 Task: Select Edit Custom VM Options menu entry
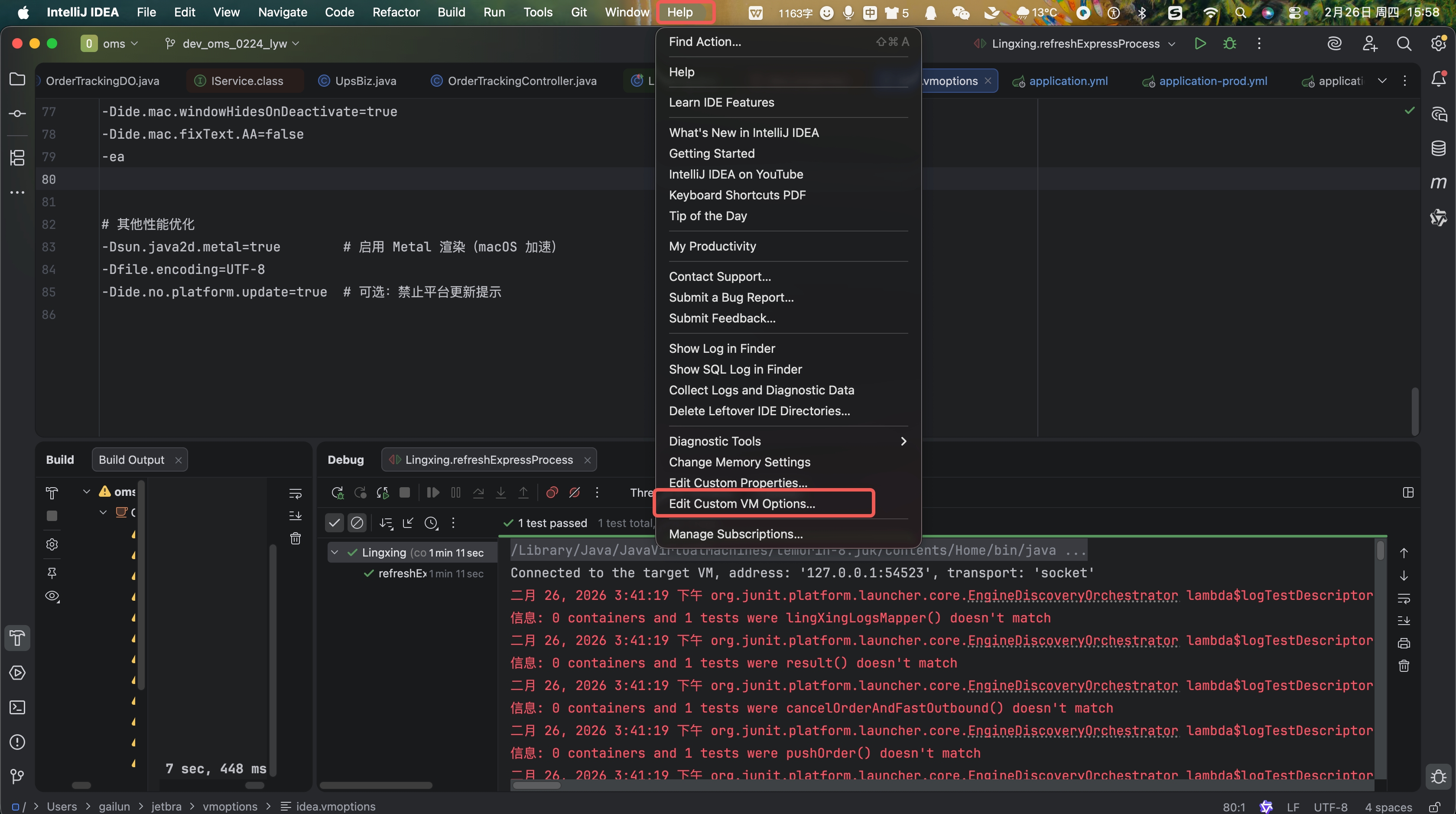(x=788, y=504)
